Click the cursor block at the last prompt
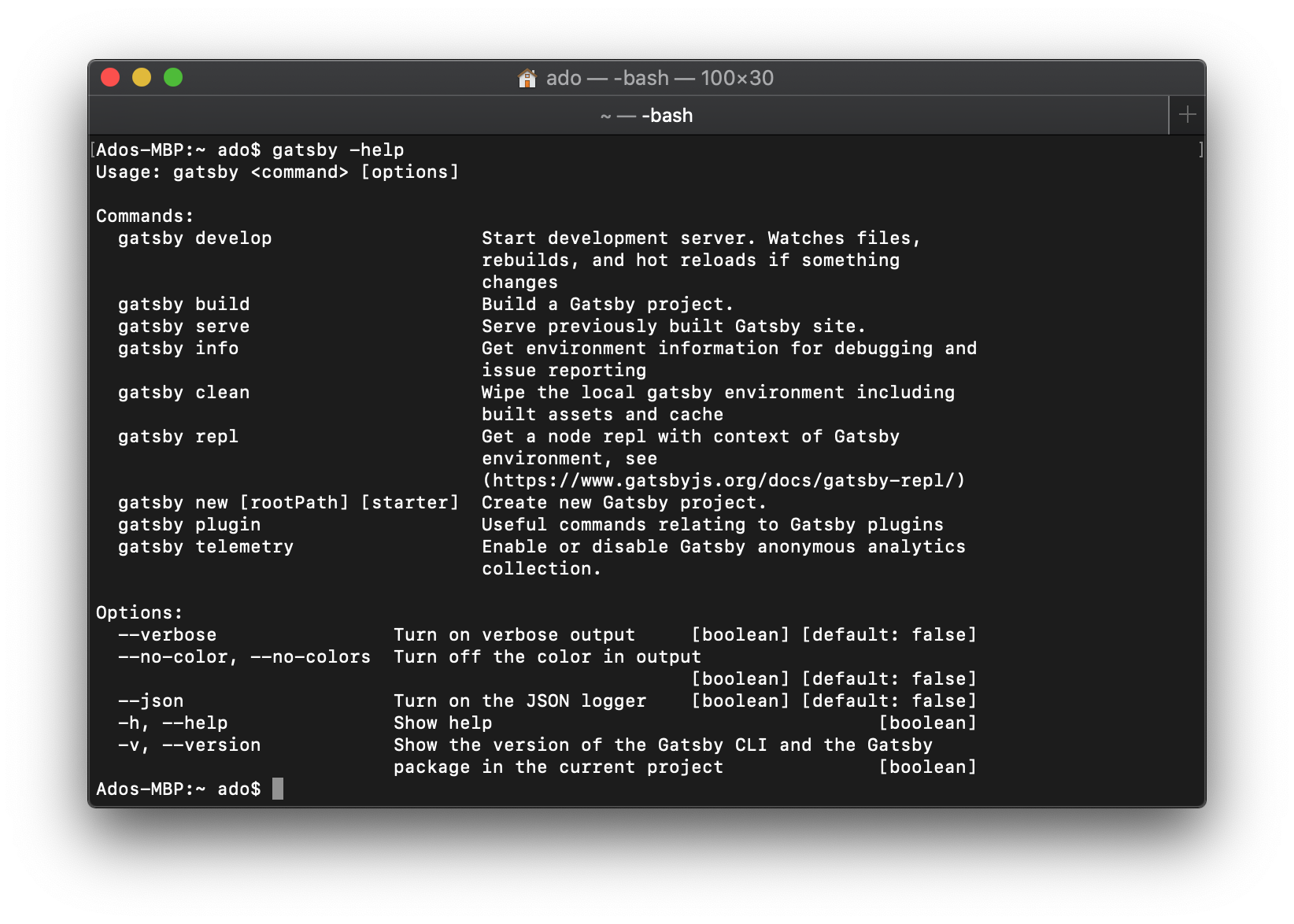The image size is (1294, 924). point(278,789)
